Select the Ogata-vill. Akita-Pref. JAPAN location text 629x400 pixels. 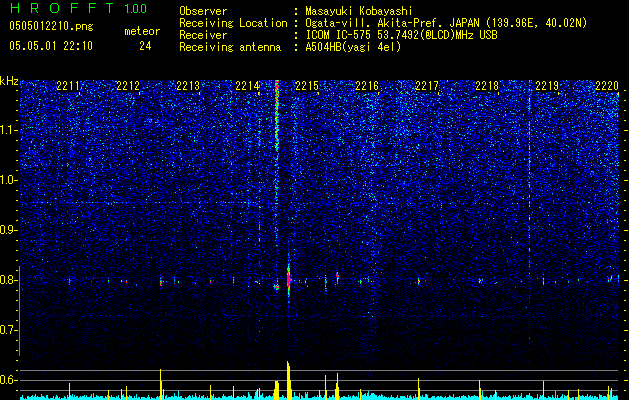446,23
